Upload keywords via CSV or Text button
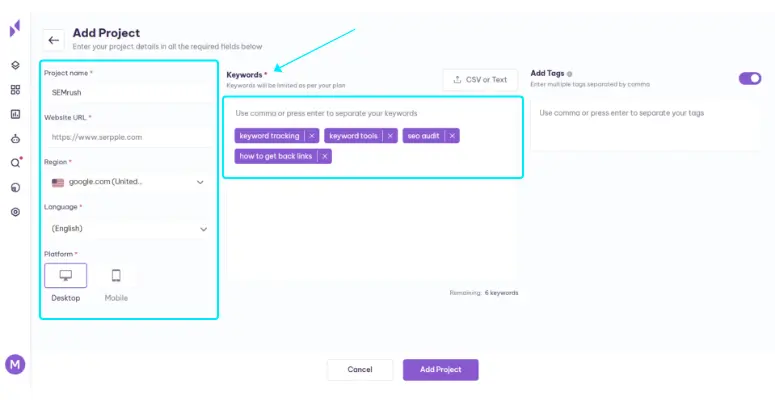 (x=480, y=80)
